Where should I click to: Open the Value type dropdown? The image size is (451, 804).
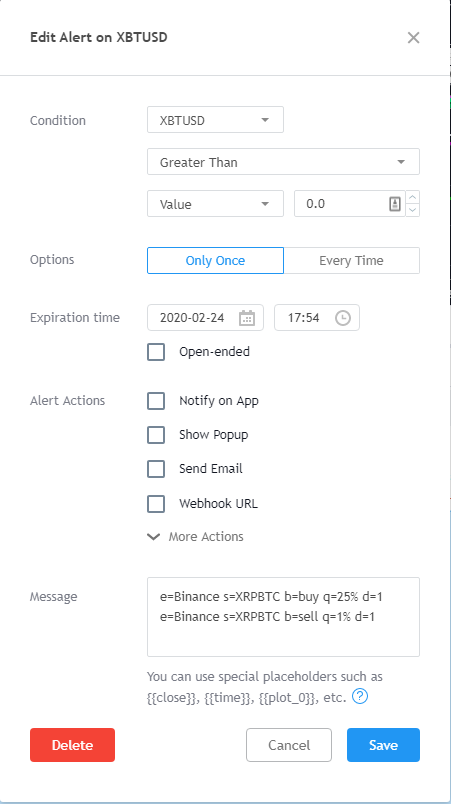click(215, 204)
